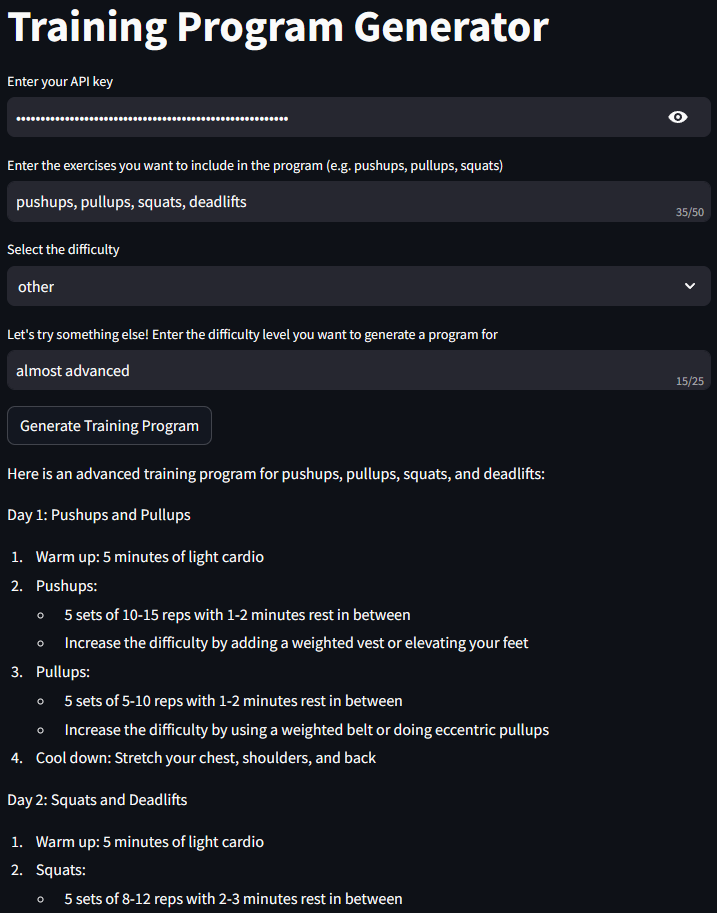The height and width of the screenshot is (913, 717).
Task: Click the Training Program Generator title
Action: coord(277,27)
